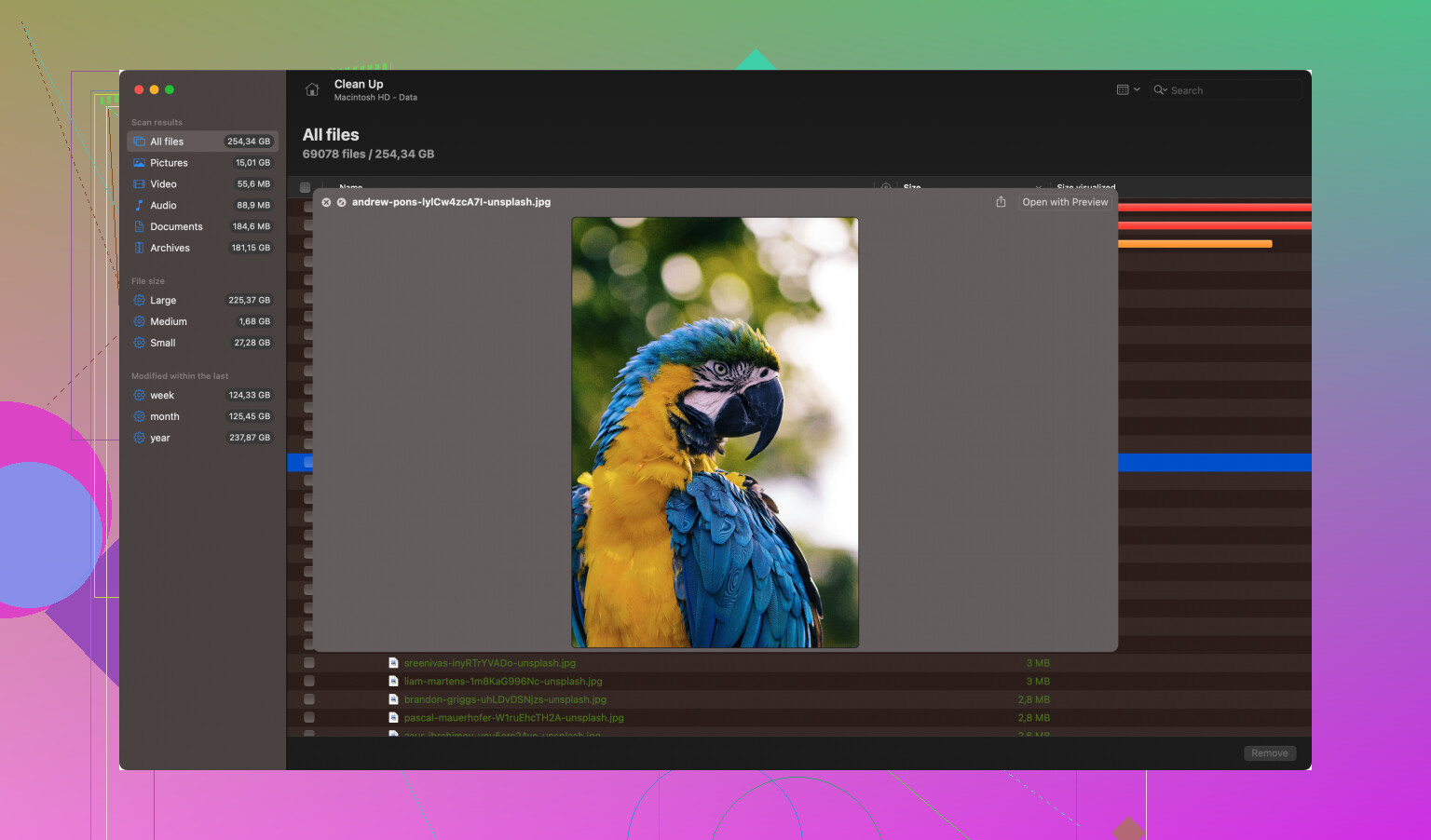The width and height of the screenshot is (1431, 840).
Task: Click the Pictures icon in the sidebar
Action: [x=139, y=163]
